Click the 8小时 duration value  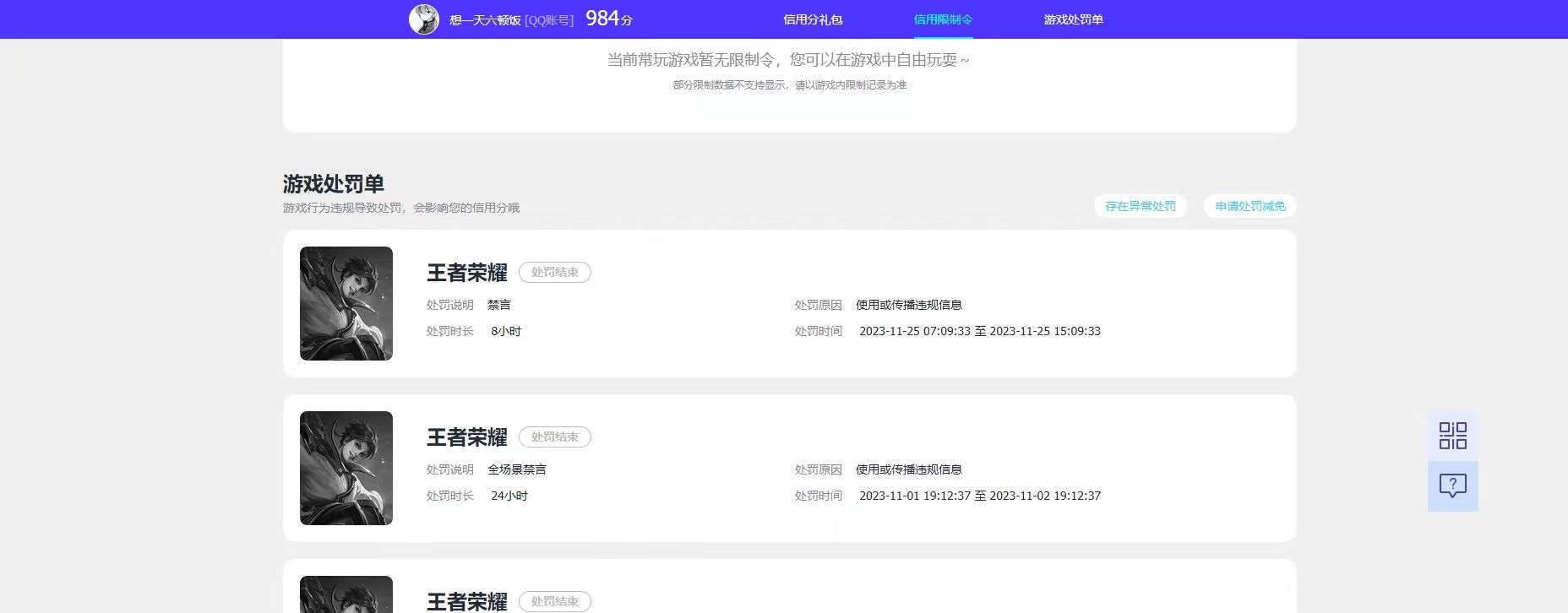(506, 331)
